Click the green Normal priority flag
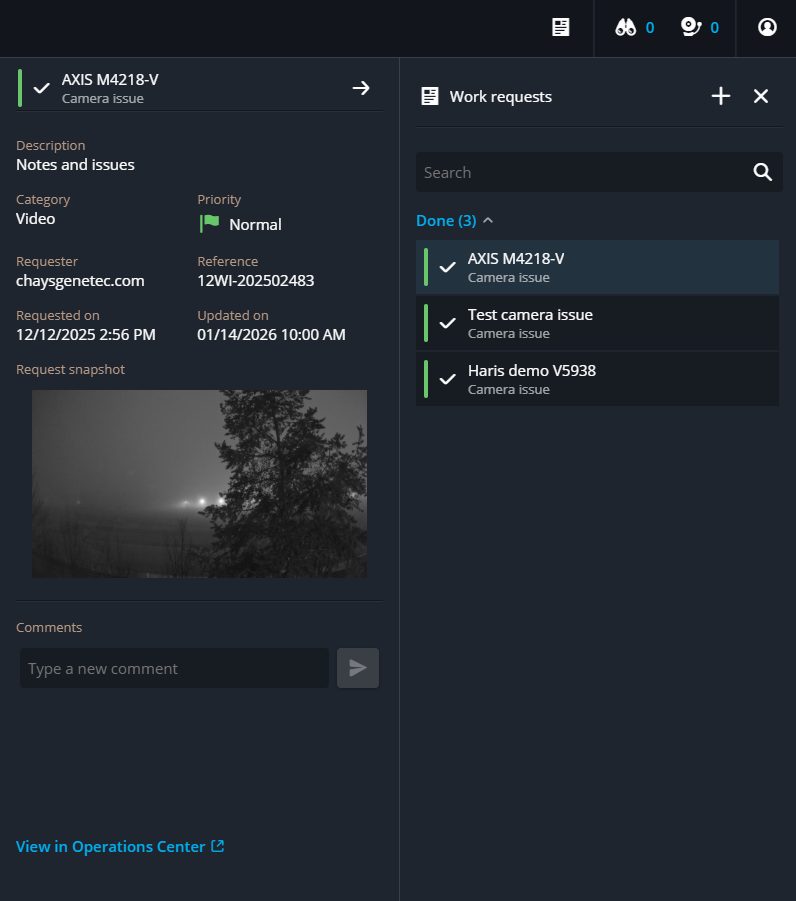This screenshot has width=796, height=901. [209, 224]
